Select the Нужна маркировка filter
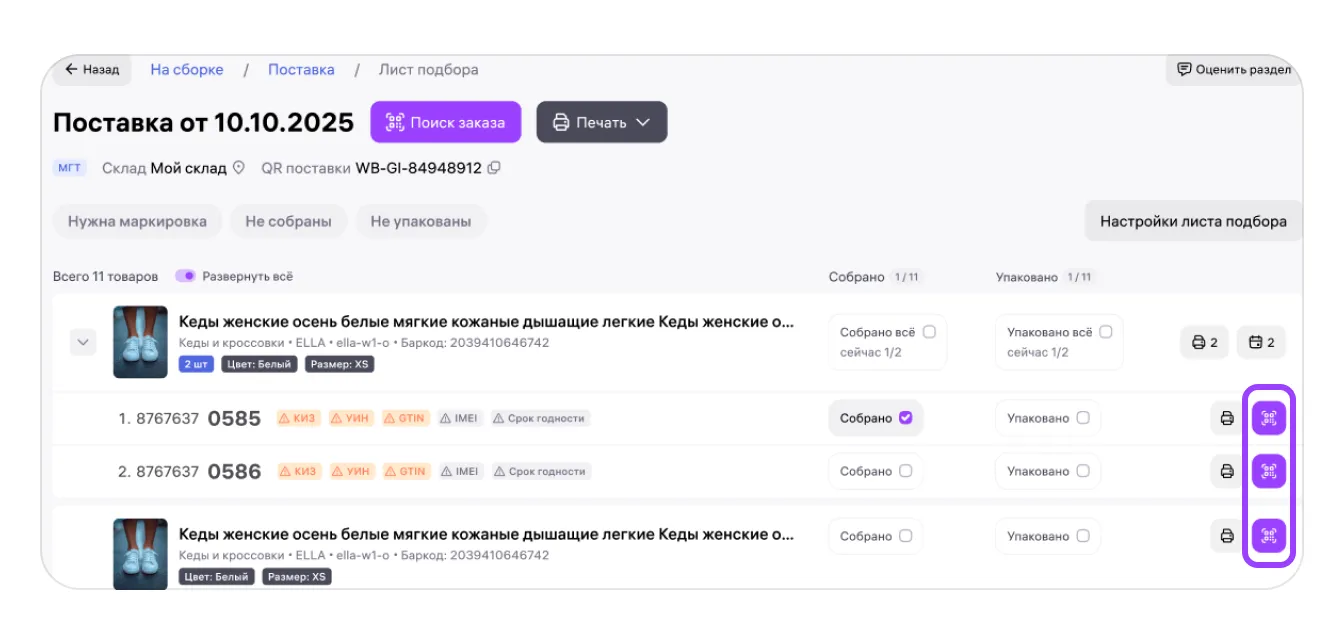This screenshot has width=1344, height=644. click(x=137, y=221)
